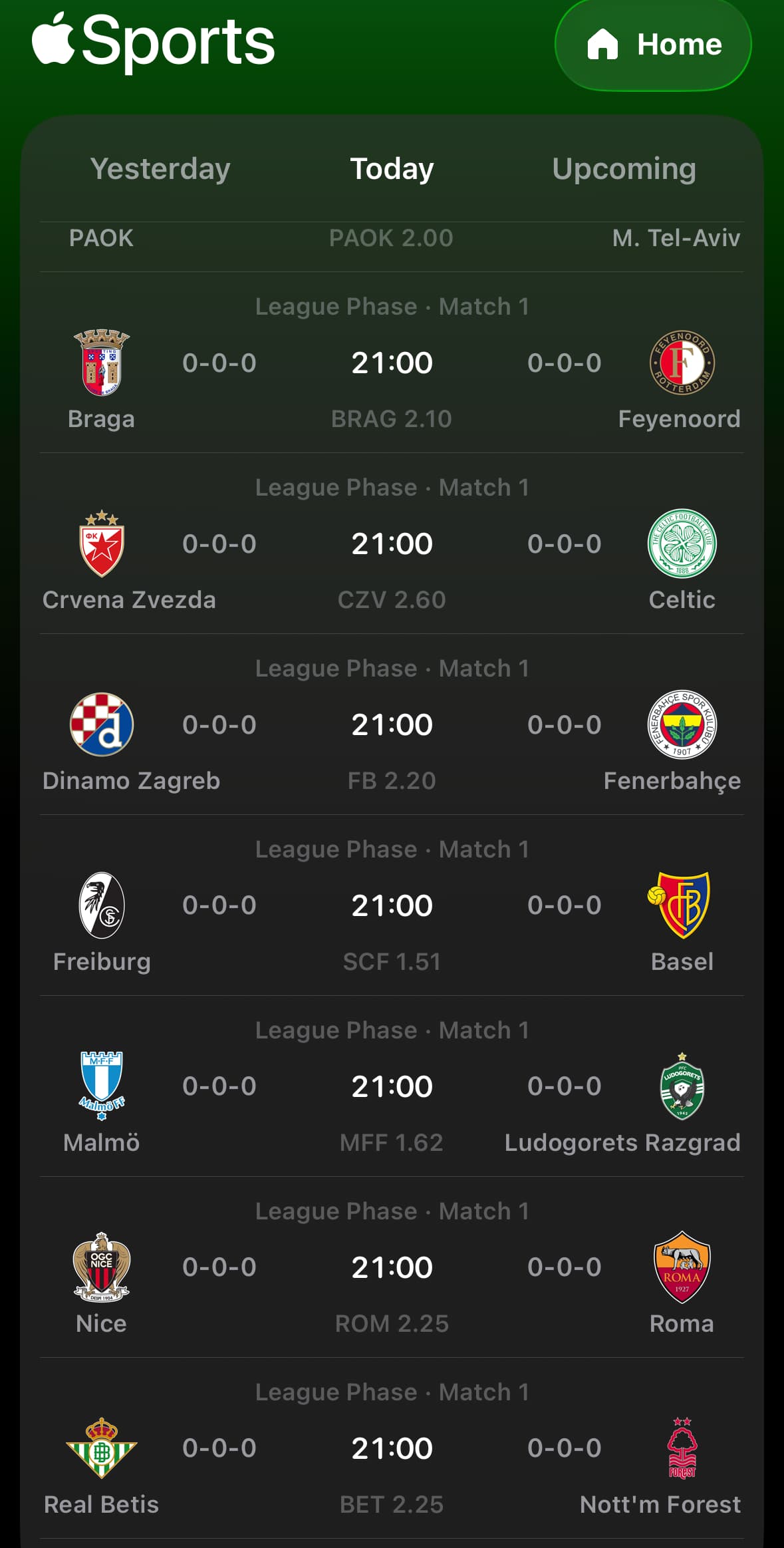784x1548 pixels.
Task: Open the BRAG 2.10 odds link
Action: click(x=392, y=419)
